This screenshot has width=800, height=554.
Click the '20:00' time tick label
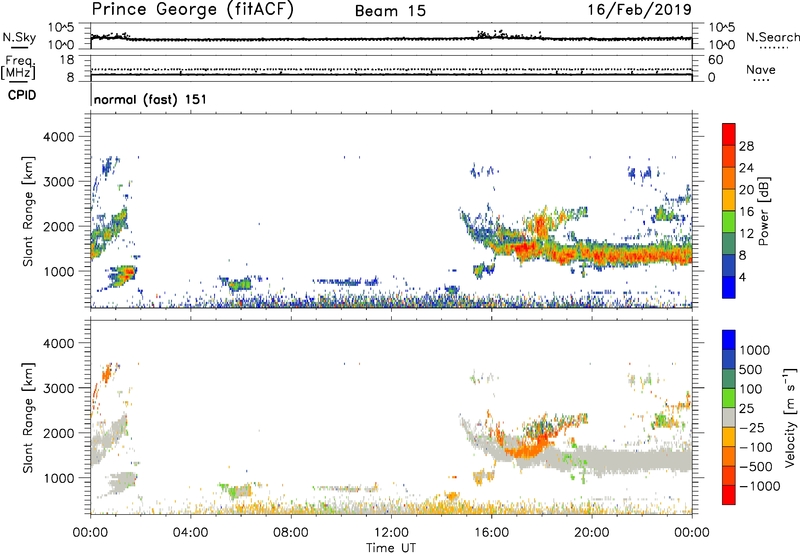tap(592, 533)
